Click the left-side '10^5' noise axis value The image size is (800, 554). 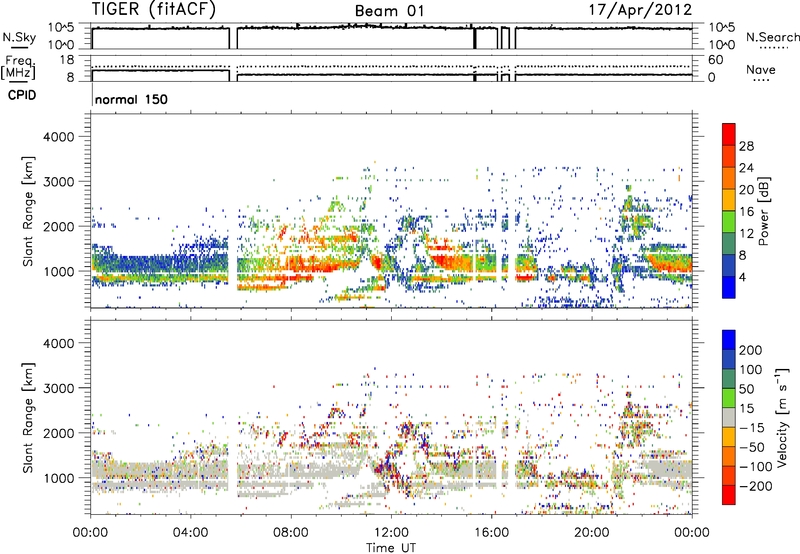(x=61, y=28)
